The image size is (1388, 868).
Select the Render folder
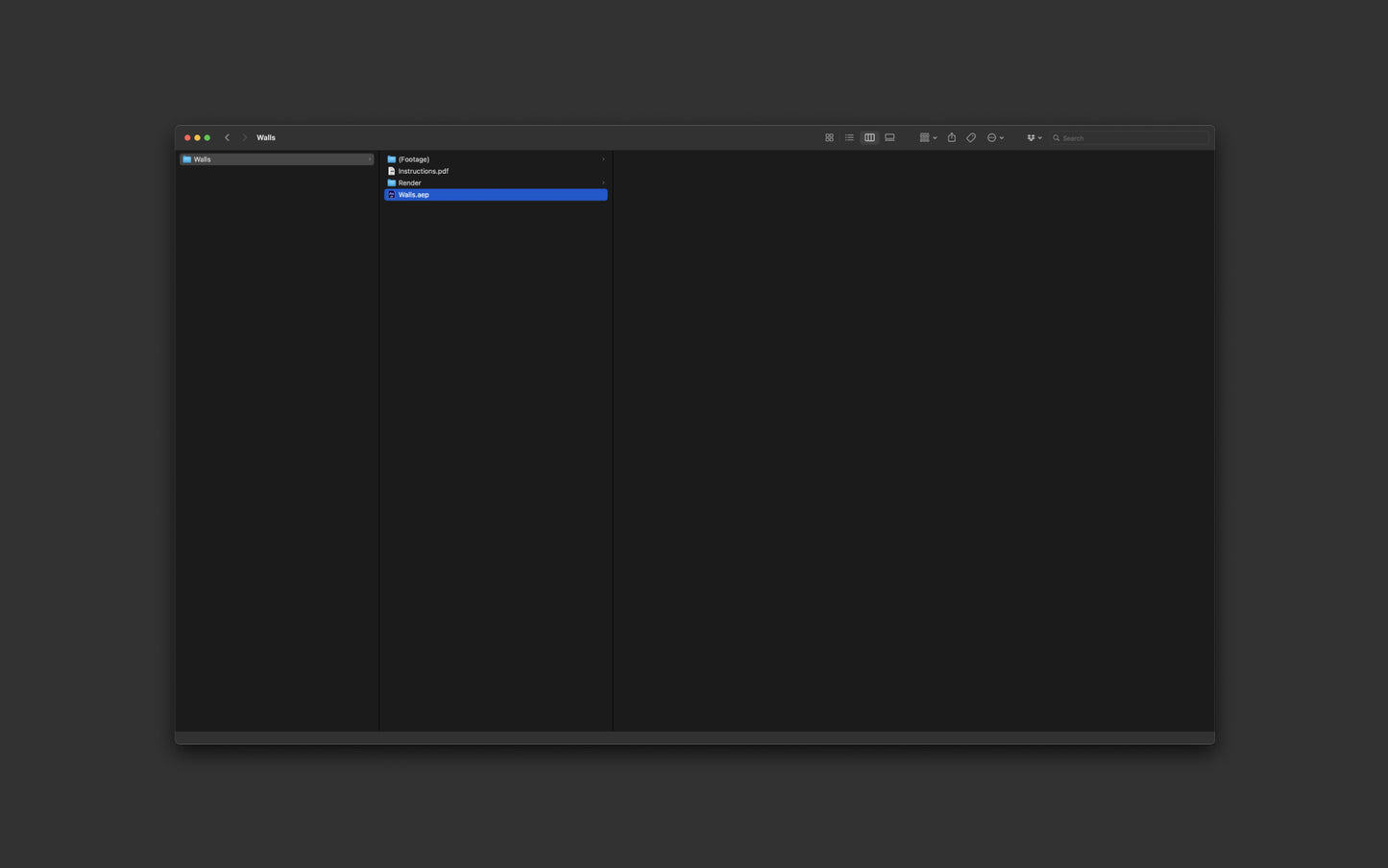pyautogui.click(x=496, y=182)
